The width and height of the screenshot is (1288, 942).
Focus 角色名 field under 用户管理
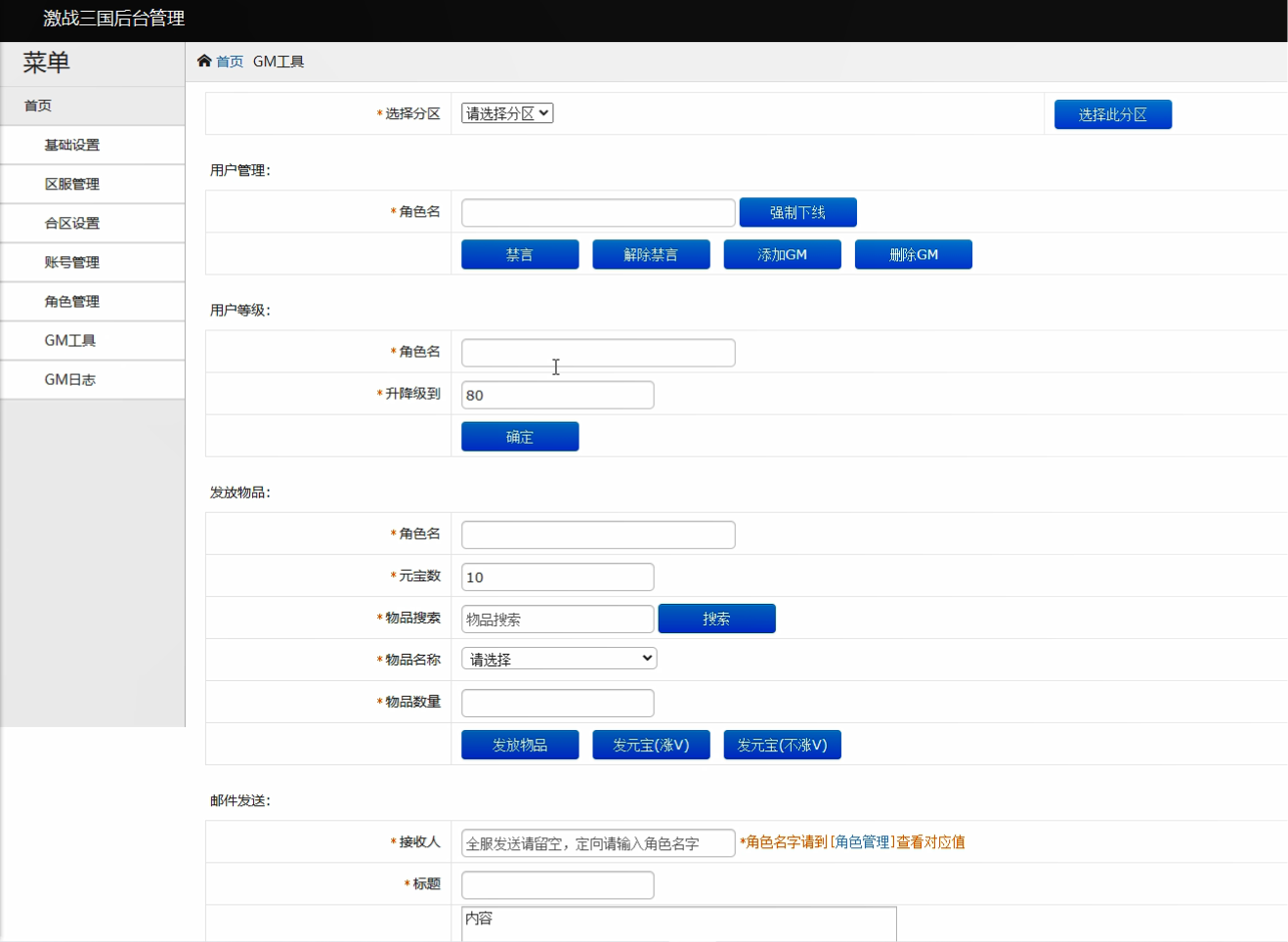pos(598,212)
